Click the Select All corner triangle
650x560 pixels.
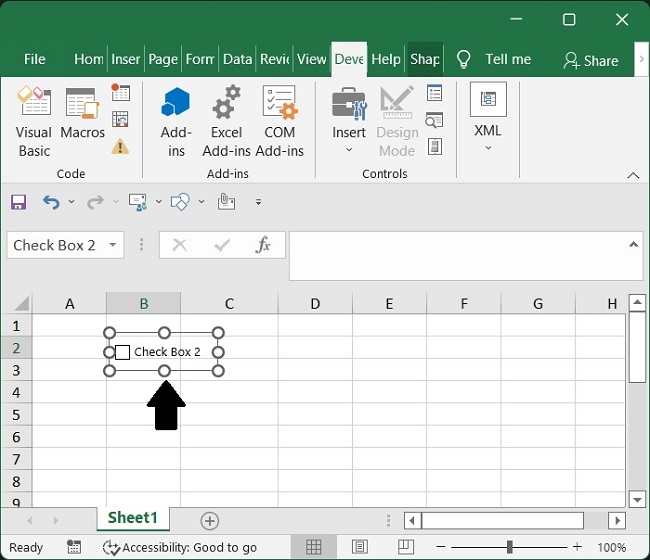coord(21,303)
